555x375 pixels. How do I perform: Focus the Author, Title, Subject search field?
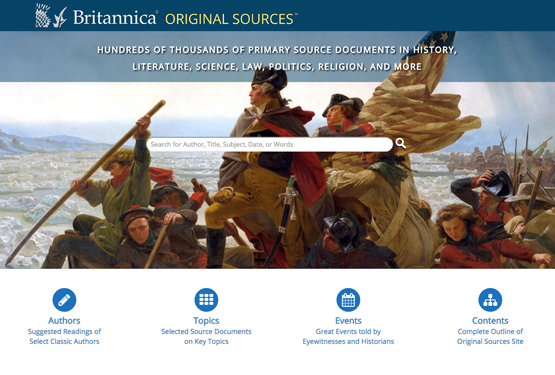coord(270,144)
